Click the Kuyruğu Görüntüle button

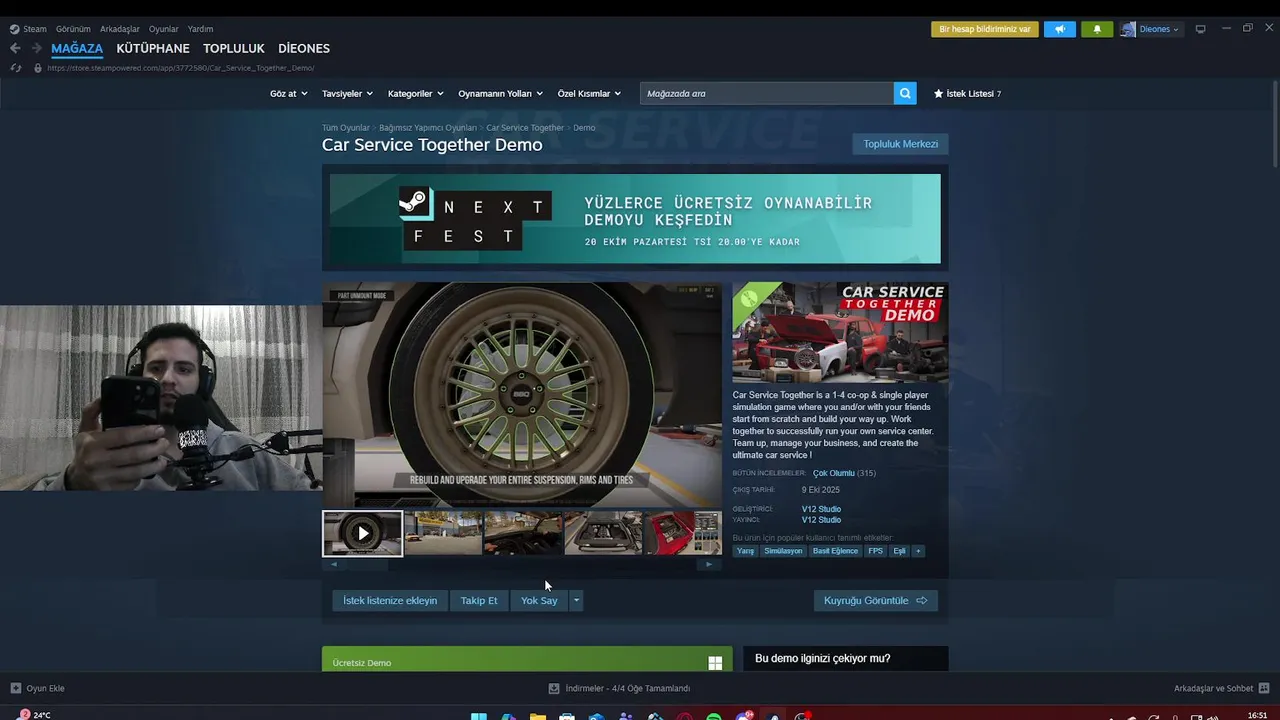click(x=876, y=600)
